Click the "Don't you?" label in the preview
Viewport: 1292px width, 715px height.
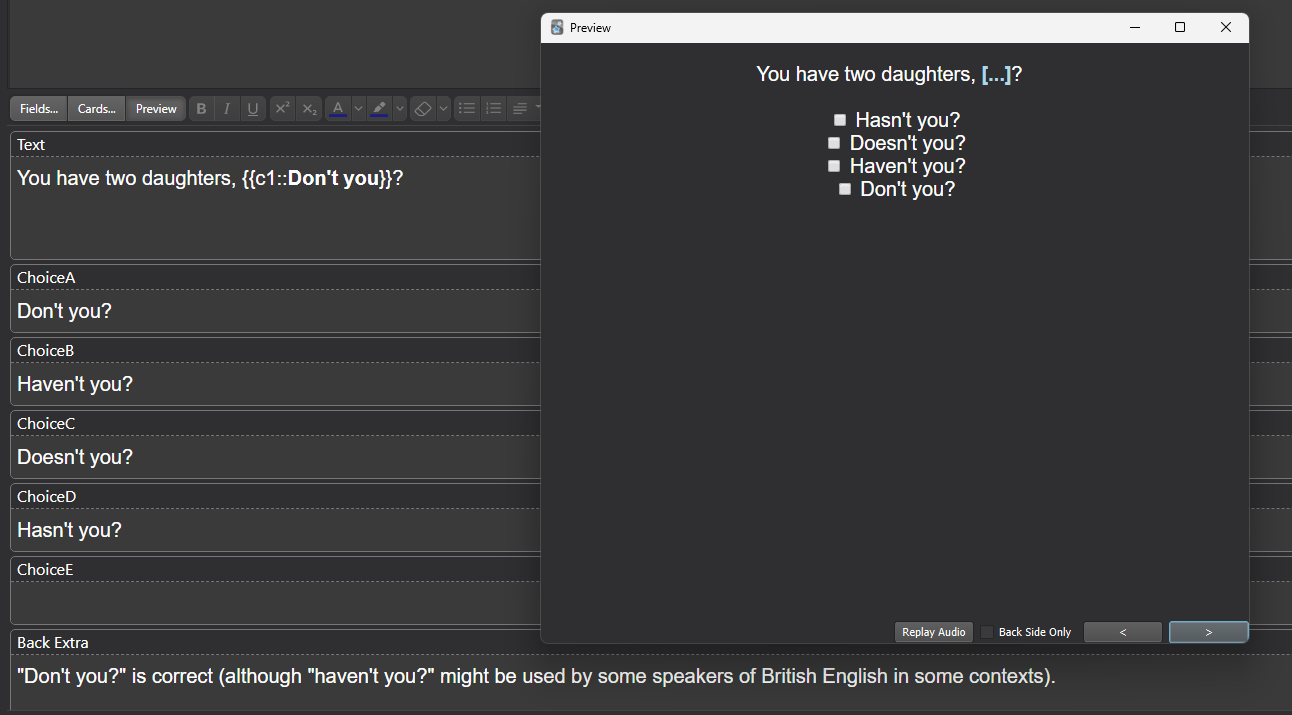point(908,189)
